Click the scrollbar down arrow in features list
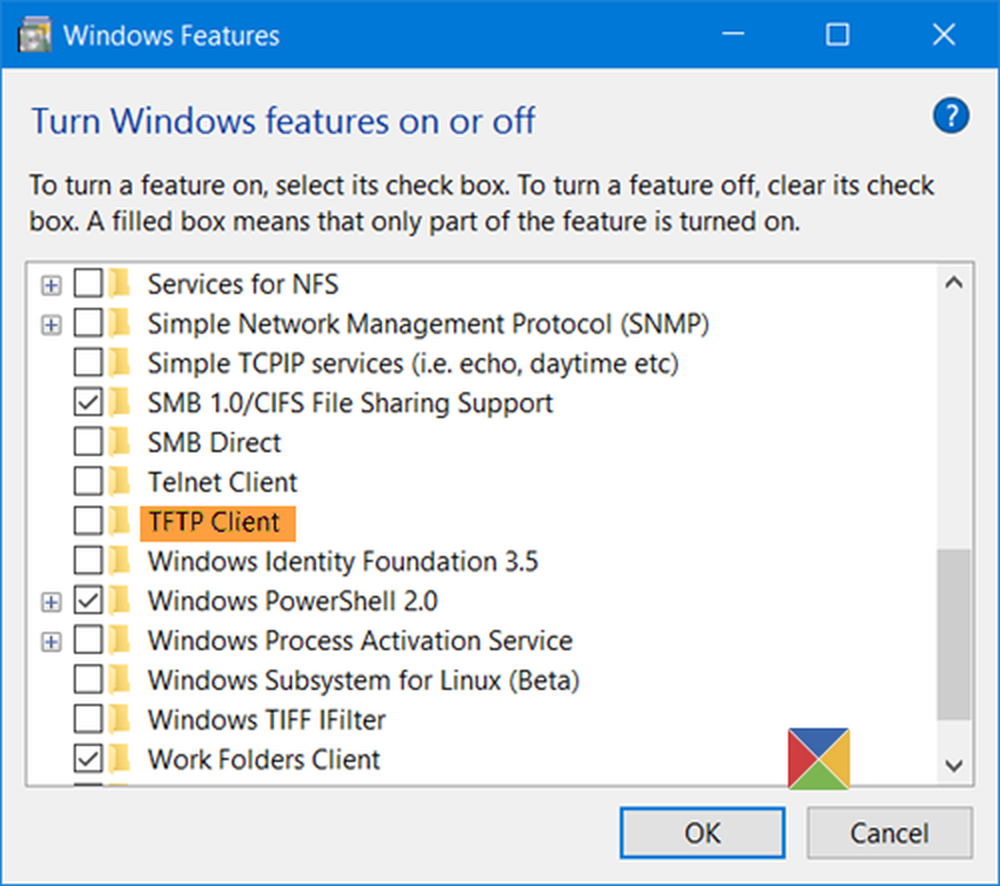1000x886 pixels. pyautogui.click(x=953, y=765)
